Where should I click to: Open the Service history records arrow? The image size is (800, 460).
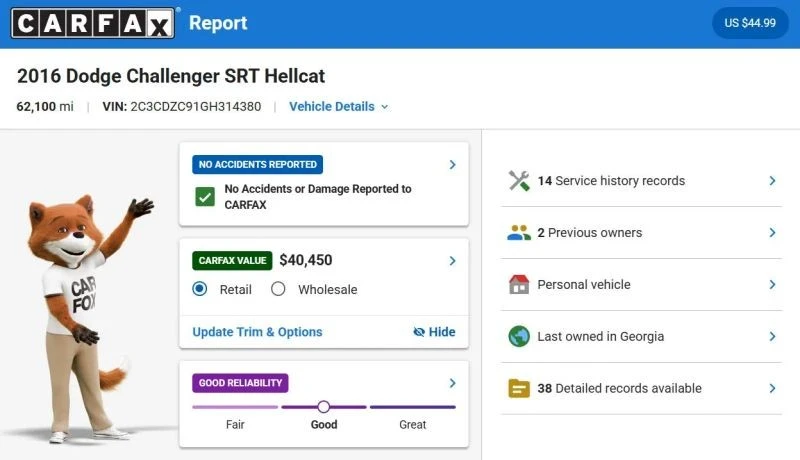coord(772,181)
